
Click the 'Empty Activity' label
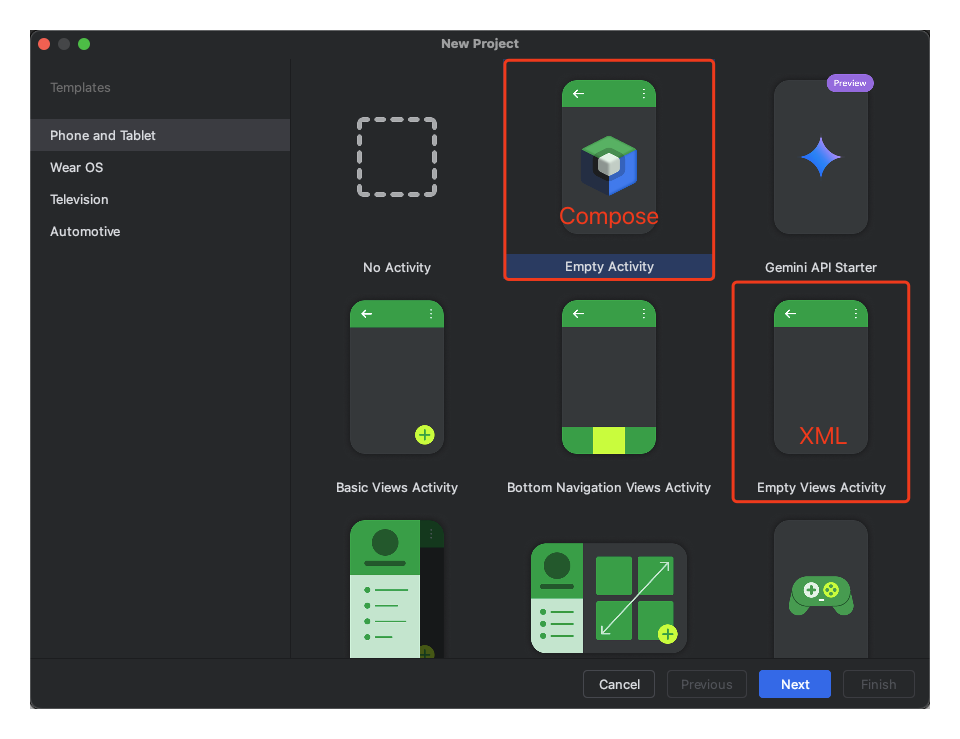[x=609, y=266]
